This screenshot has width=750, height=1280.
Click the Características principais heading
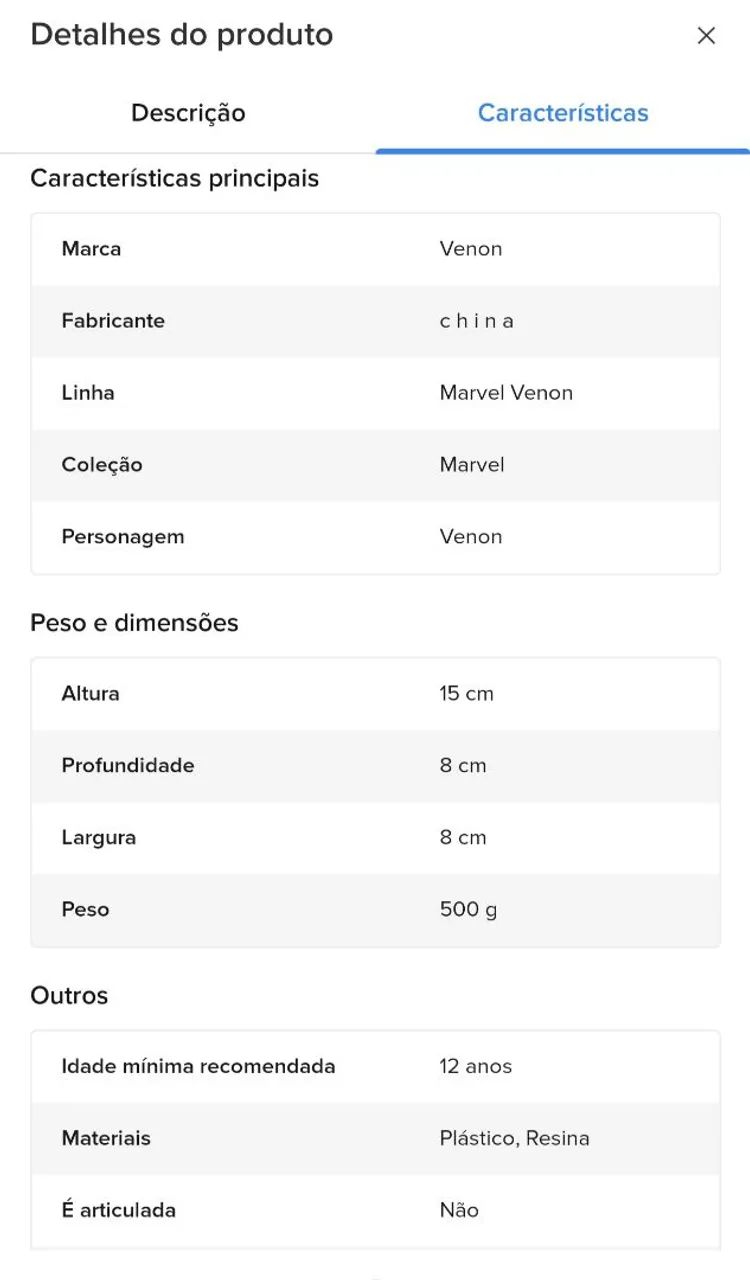point(175,179)
